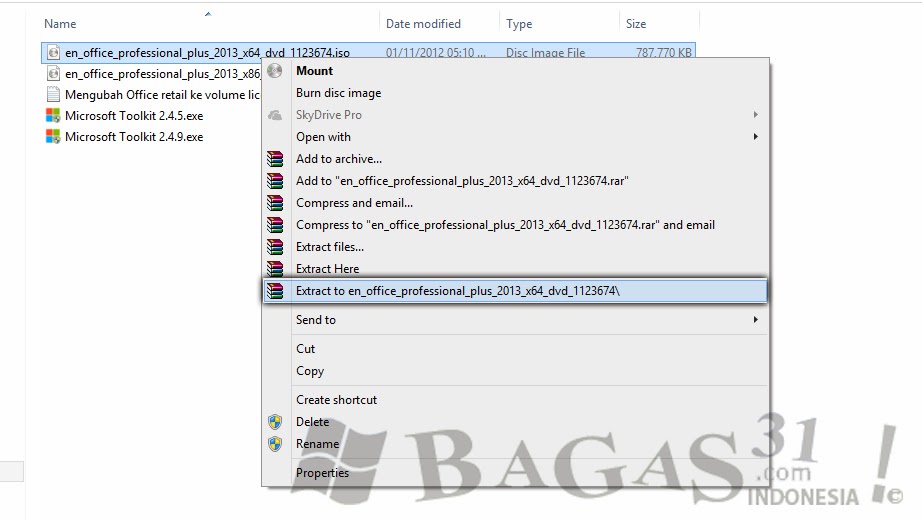The image size is (922, 520).
Task: Select Create shortcut
Action: tap(336, 400)
